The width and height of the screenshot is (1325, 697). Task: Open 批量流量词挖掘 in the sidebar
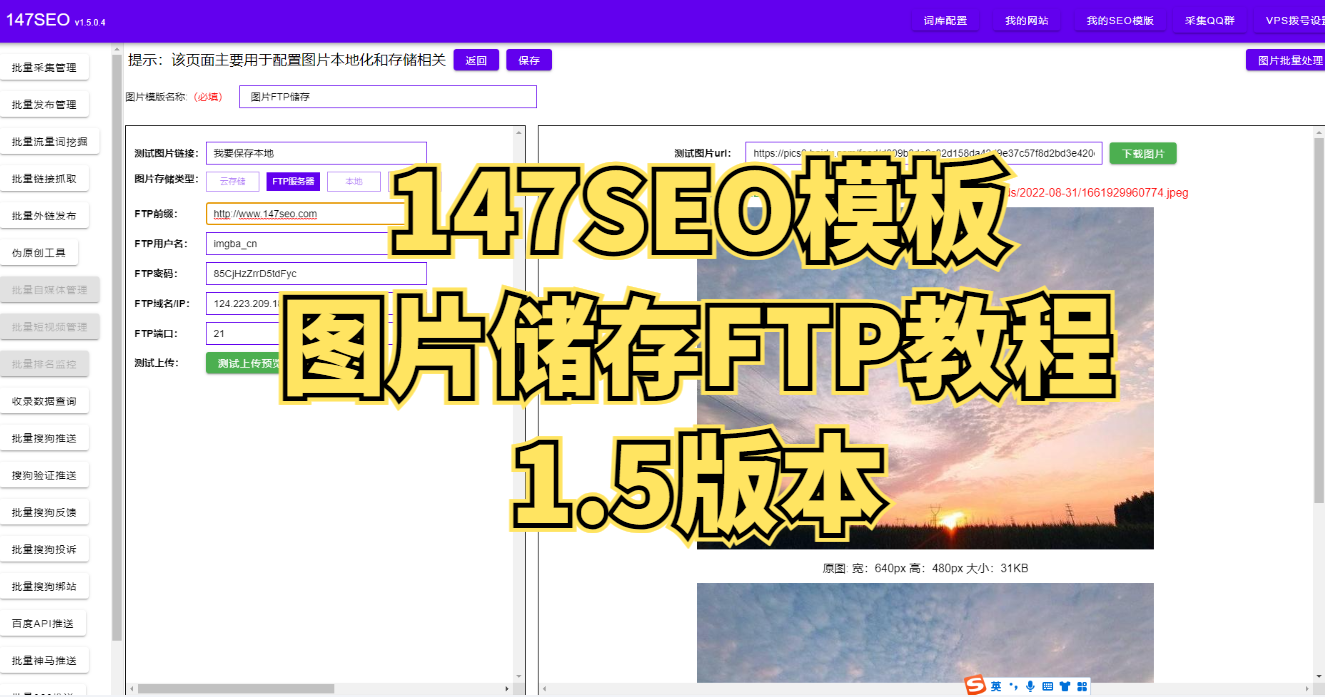[50, 142]
